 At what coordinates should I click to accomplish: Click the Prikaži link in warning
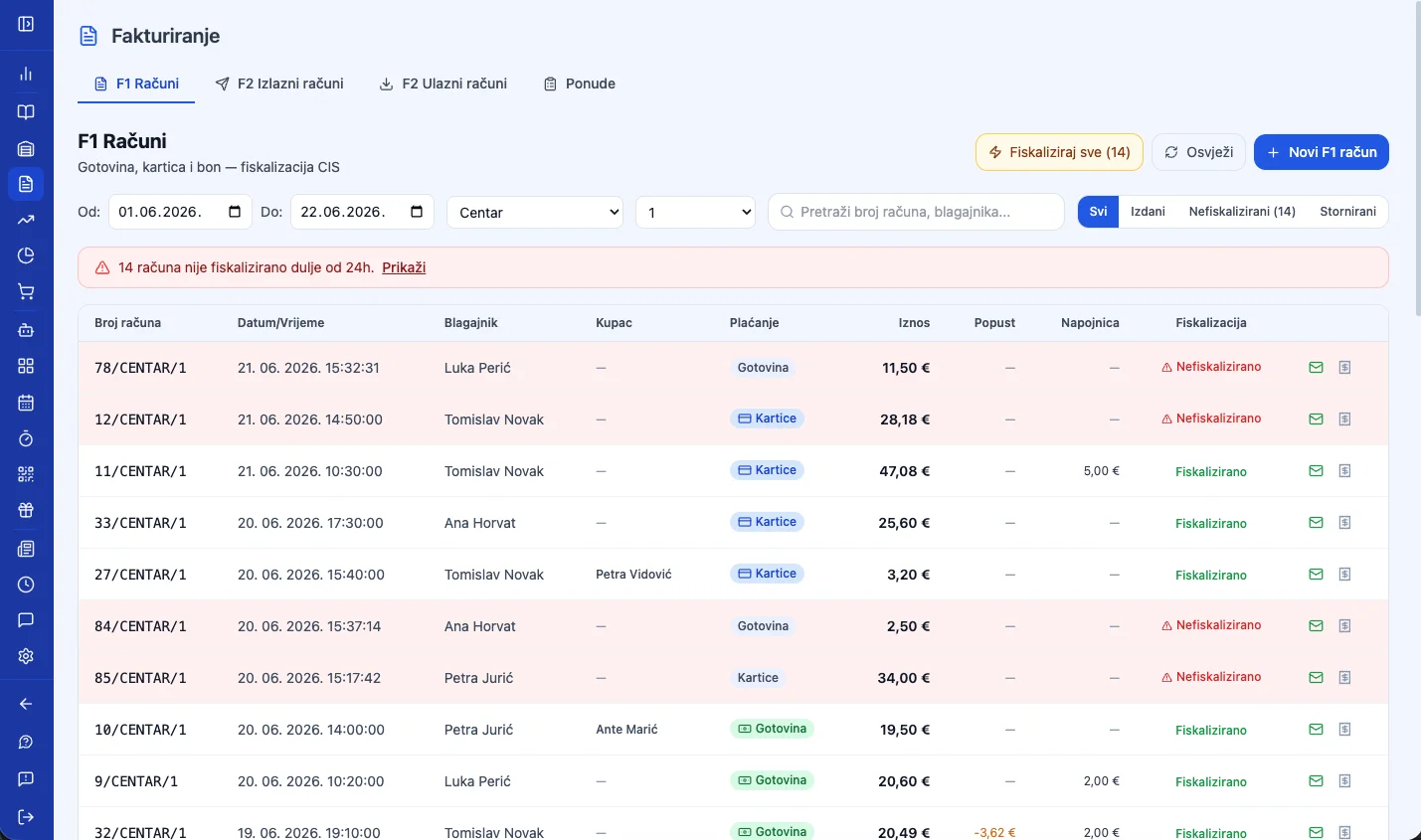coord(404,267)
